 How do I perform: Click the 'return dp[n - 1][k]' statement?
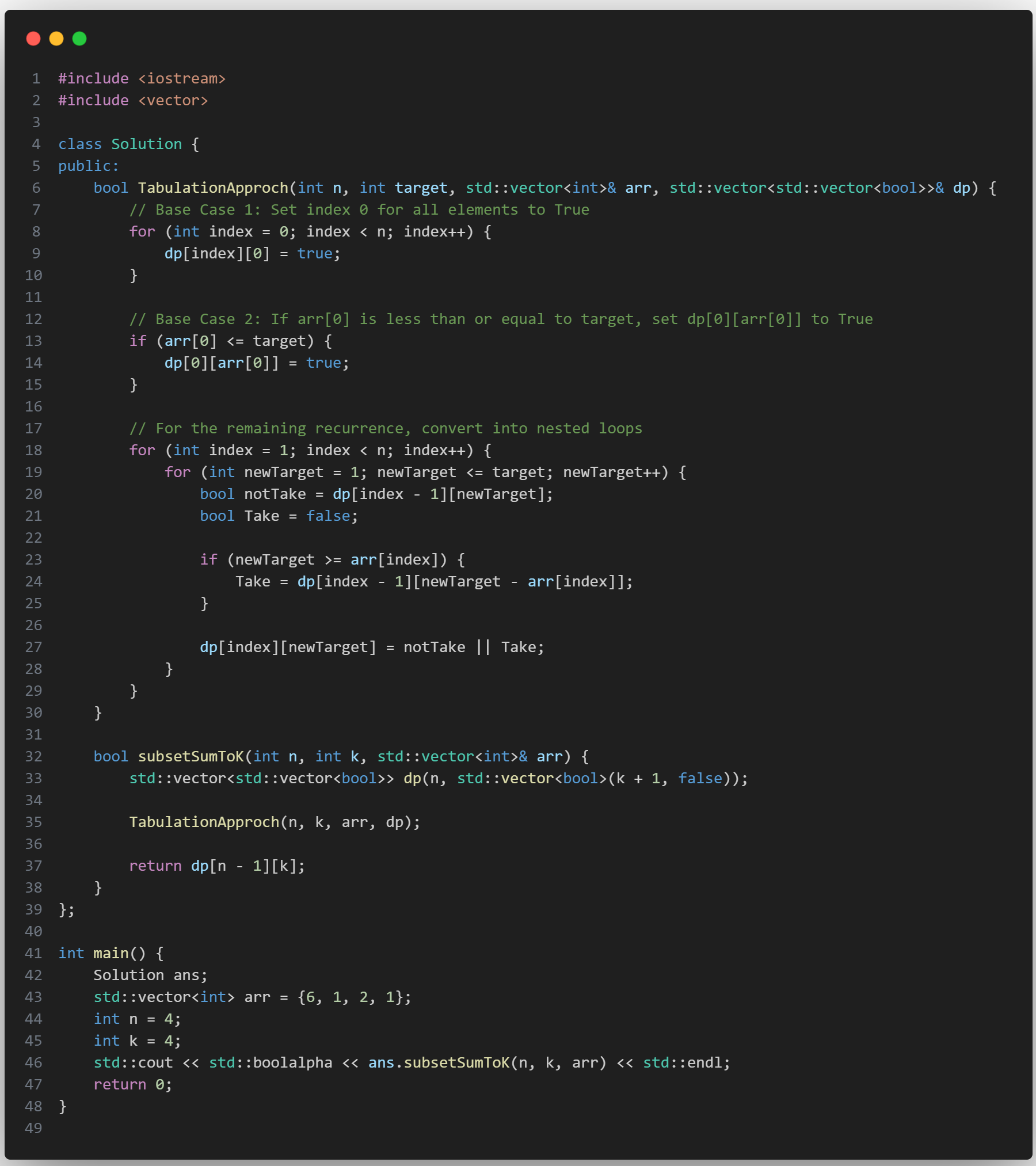pyautogui.click(x=217, y=866)
